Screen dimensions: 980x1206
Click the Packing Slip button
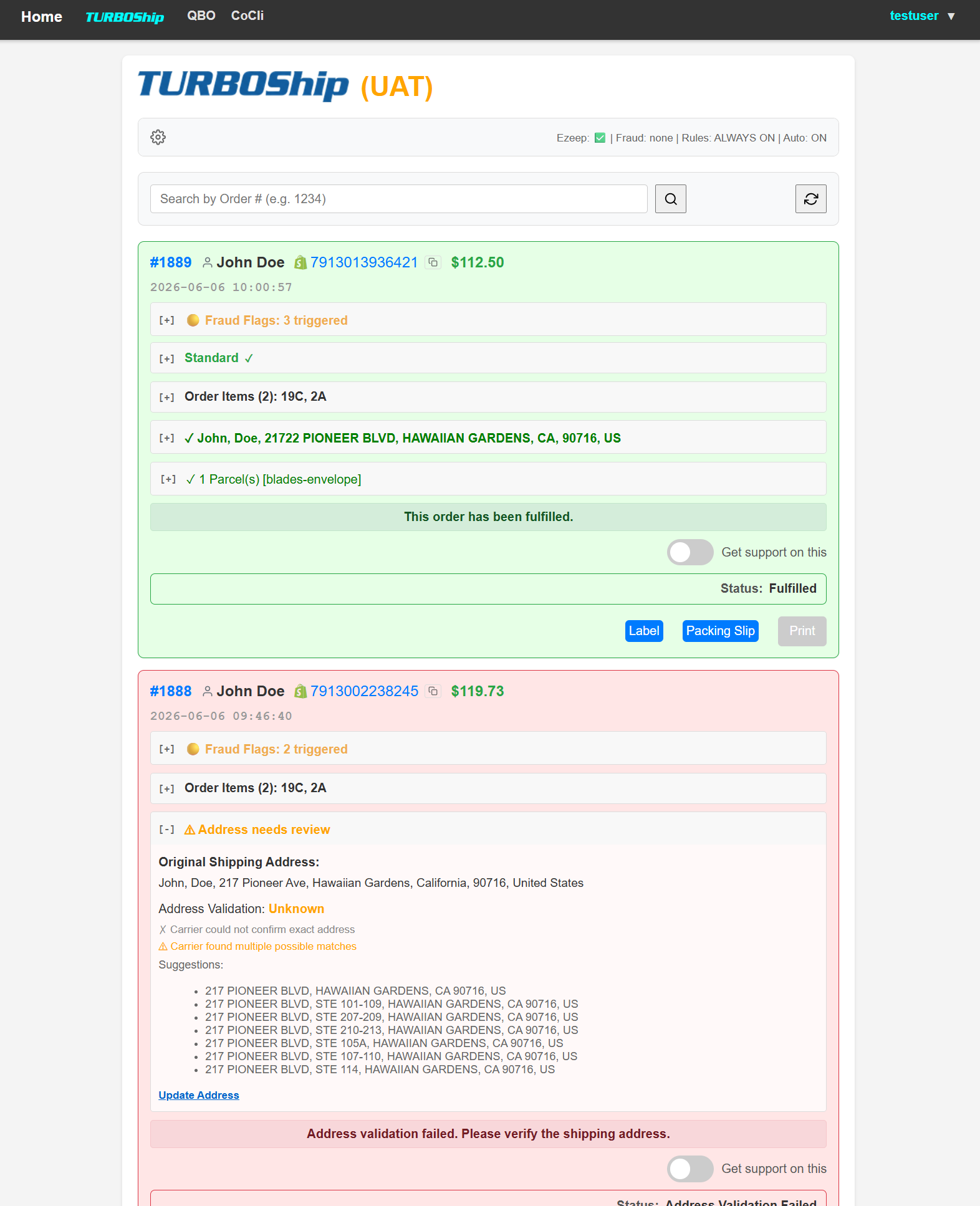[721, 631]
